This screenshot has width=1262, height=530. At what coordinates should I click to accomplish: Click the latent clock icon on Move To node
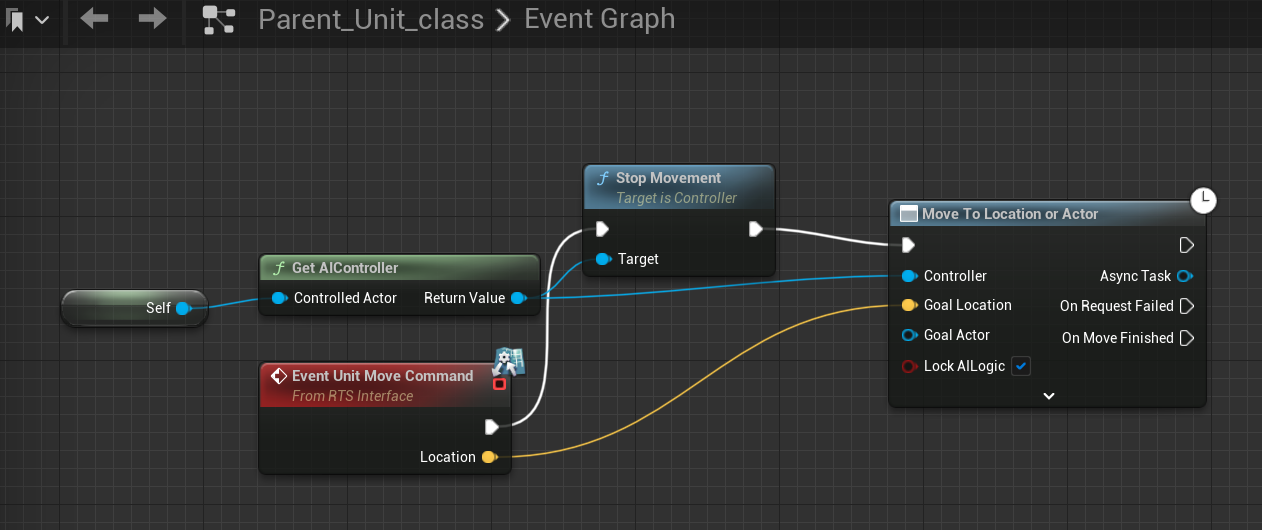(1204, 200)
